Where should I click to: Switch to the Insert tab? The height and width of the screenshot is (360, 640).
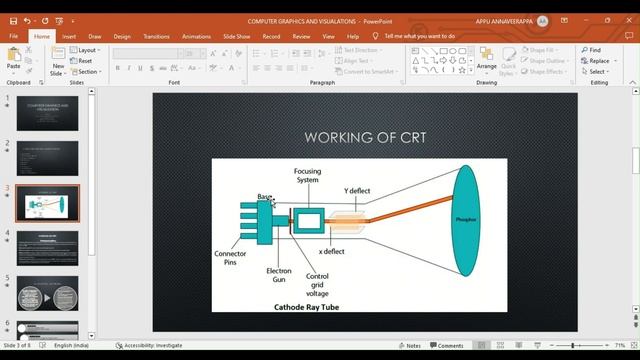point(69,36)
